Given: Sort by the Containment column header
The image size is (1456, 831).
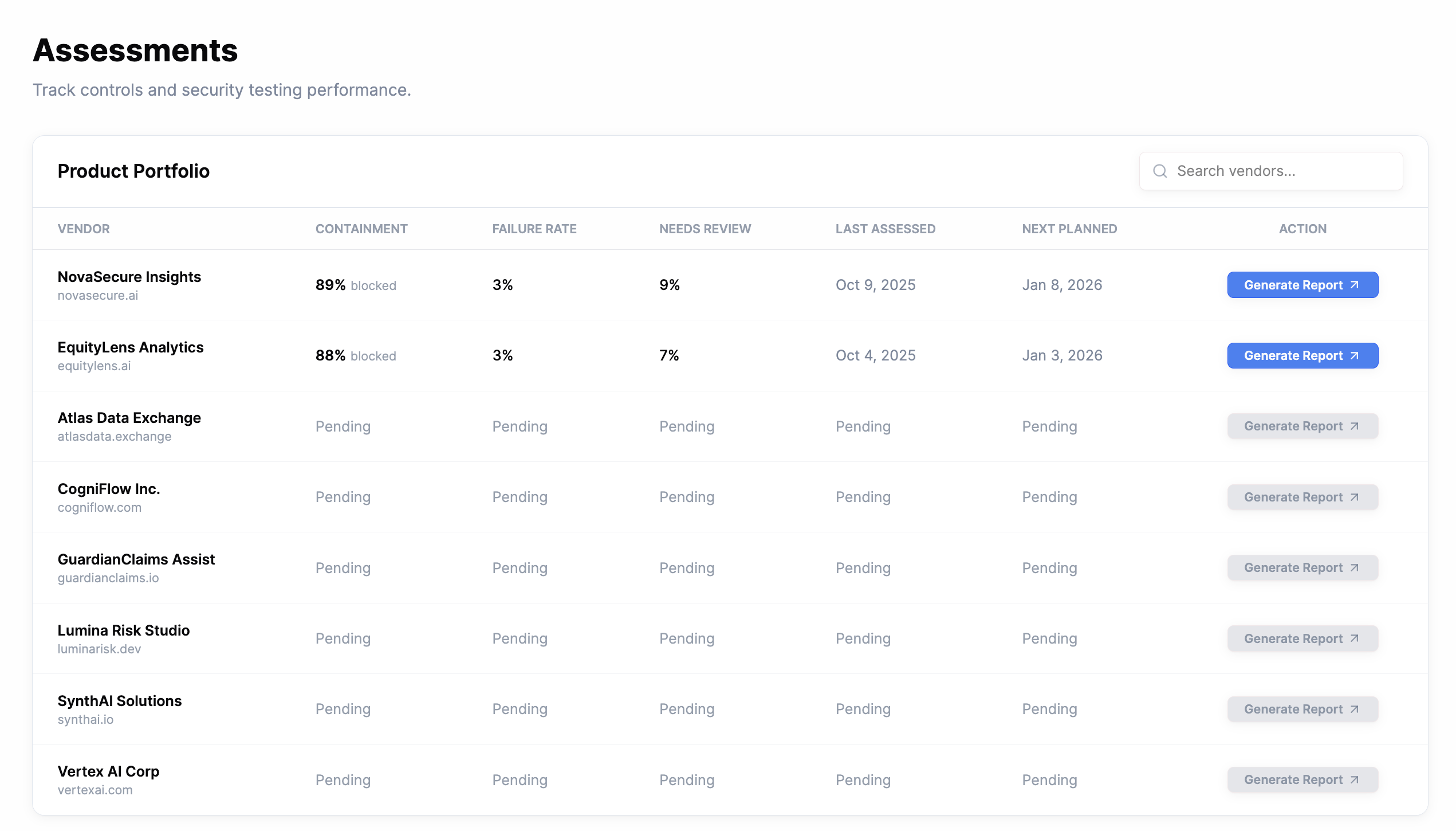Looking at the screenshot, I should point(361,229).
